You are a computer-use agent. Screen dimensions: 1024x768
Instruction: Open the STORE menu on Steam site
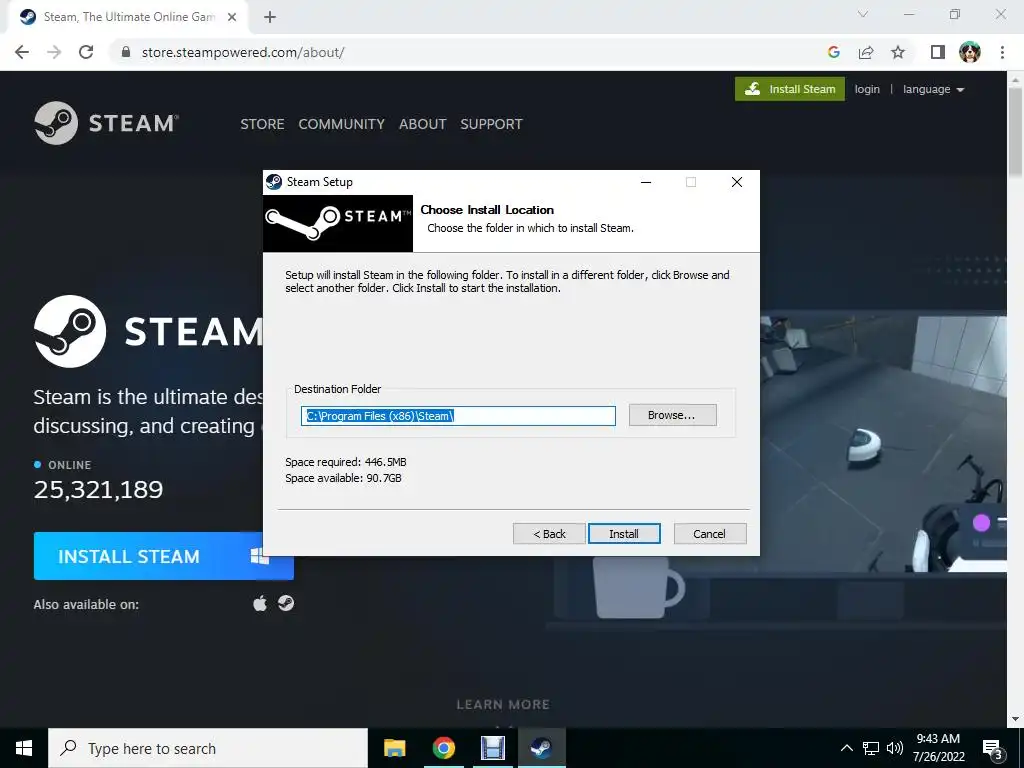[x=262, y=124]
